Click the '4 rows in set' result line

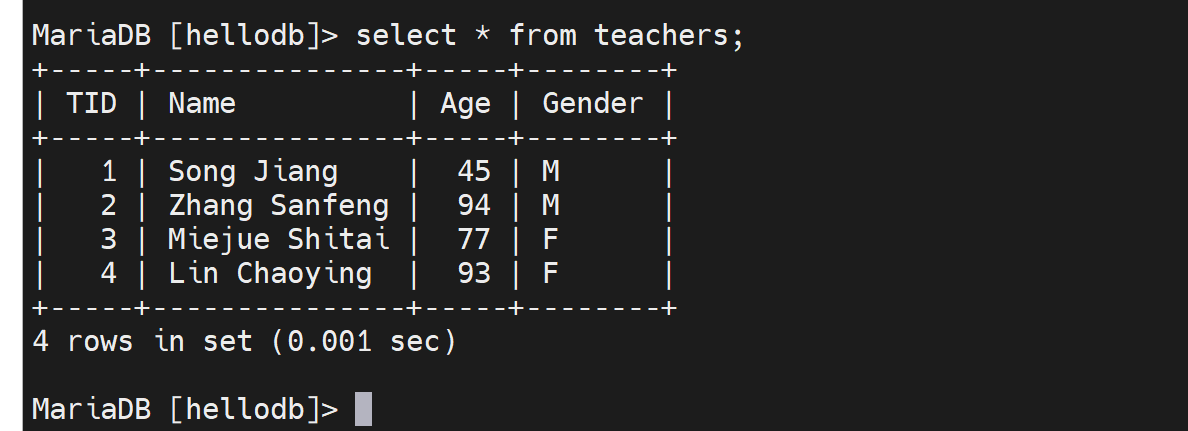tap(244, 341)
